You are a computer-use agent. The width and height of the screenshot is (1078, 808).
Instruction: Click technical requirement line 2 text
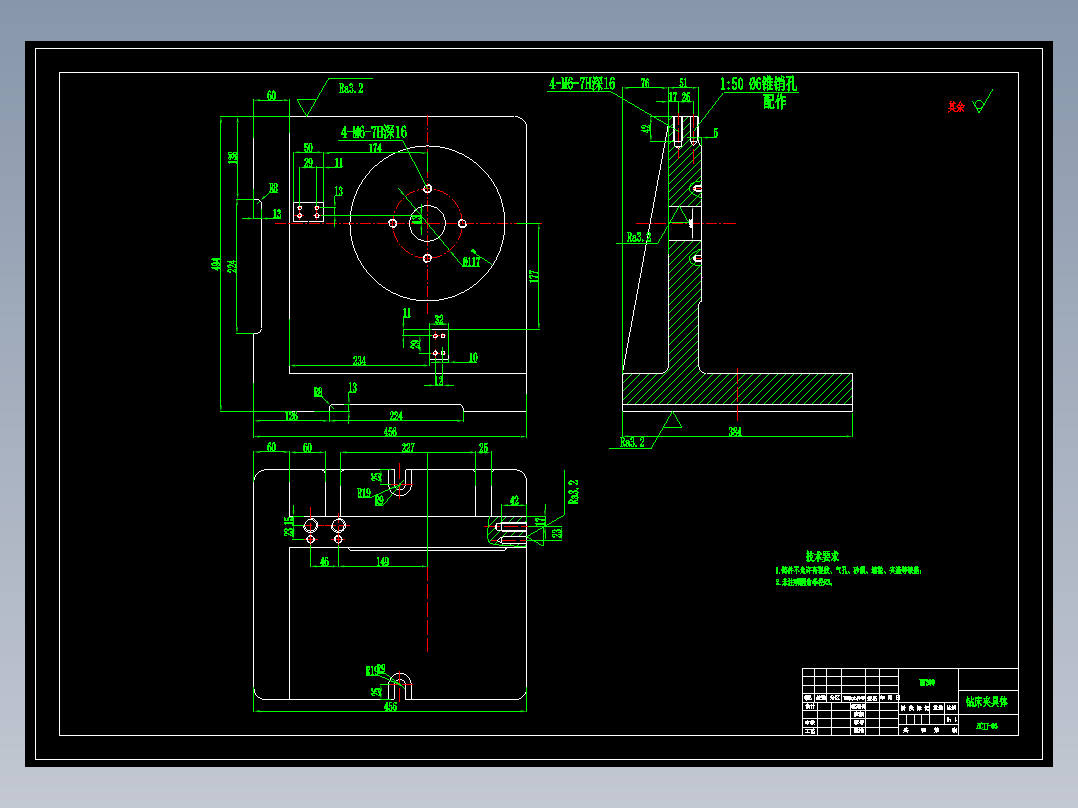tap(804, 582)
